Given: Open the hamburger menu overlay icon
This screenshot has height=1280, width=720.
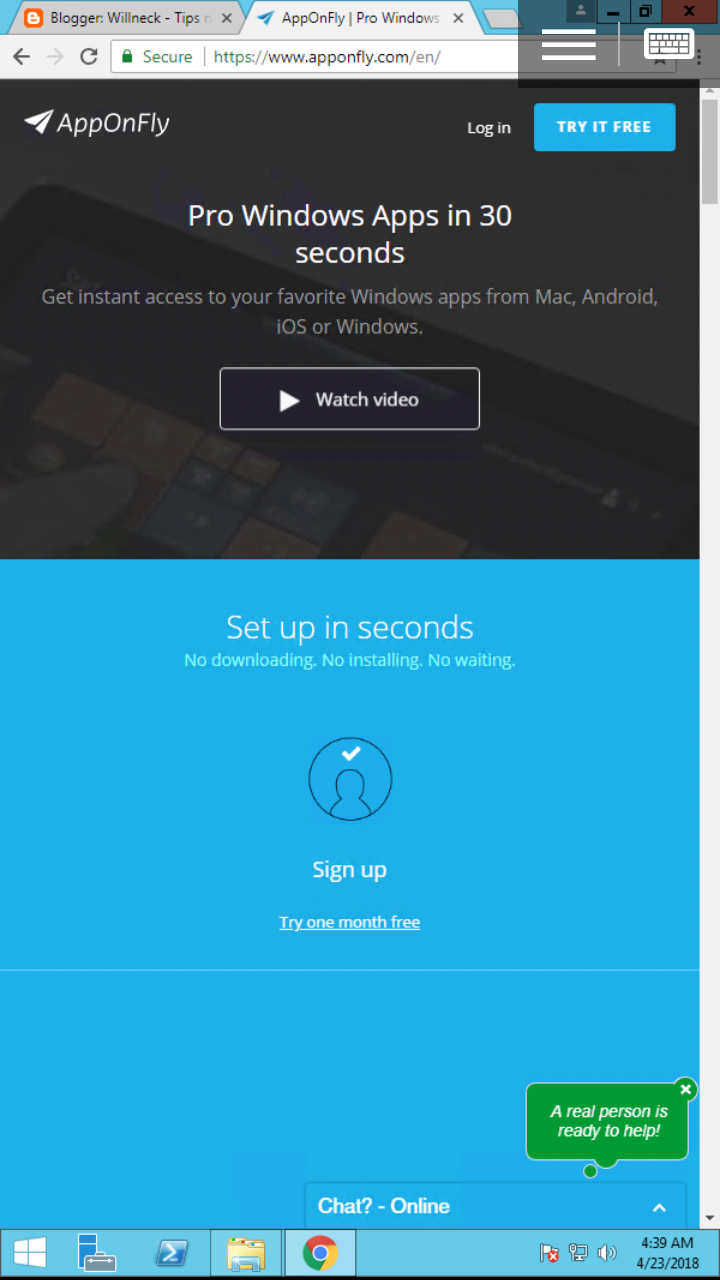Looking at the screenshot, I should 569,45.
